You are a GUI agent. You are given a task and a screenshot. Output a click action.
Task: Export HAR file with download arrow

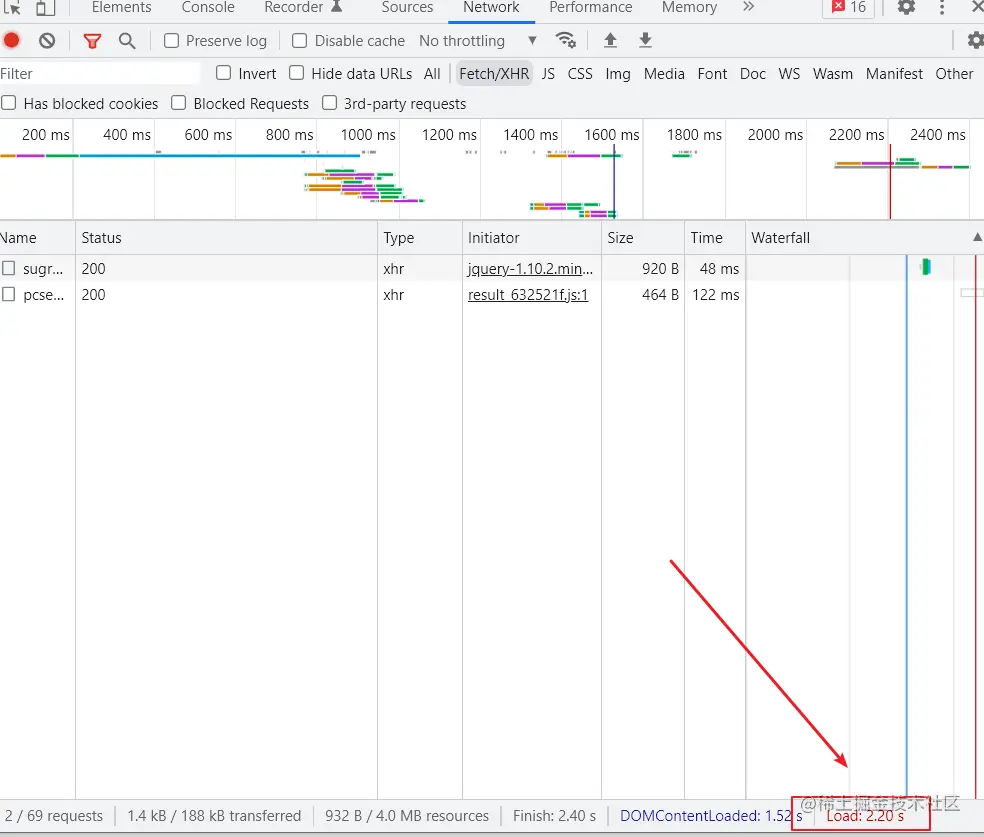pyautogui.click(x=645, y=40)
